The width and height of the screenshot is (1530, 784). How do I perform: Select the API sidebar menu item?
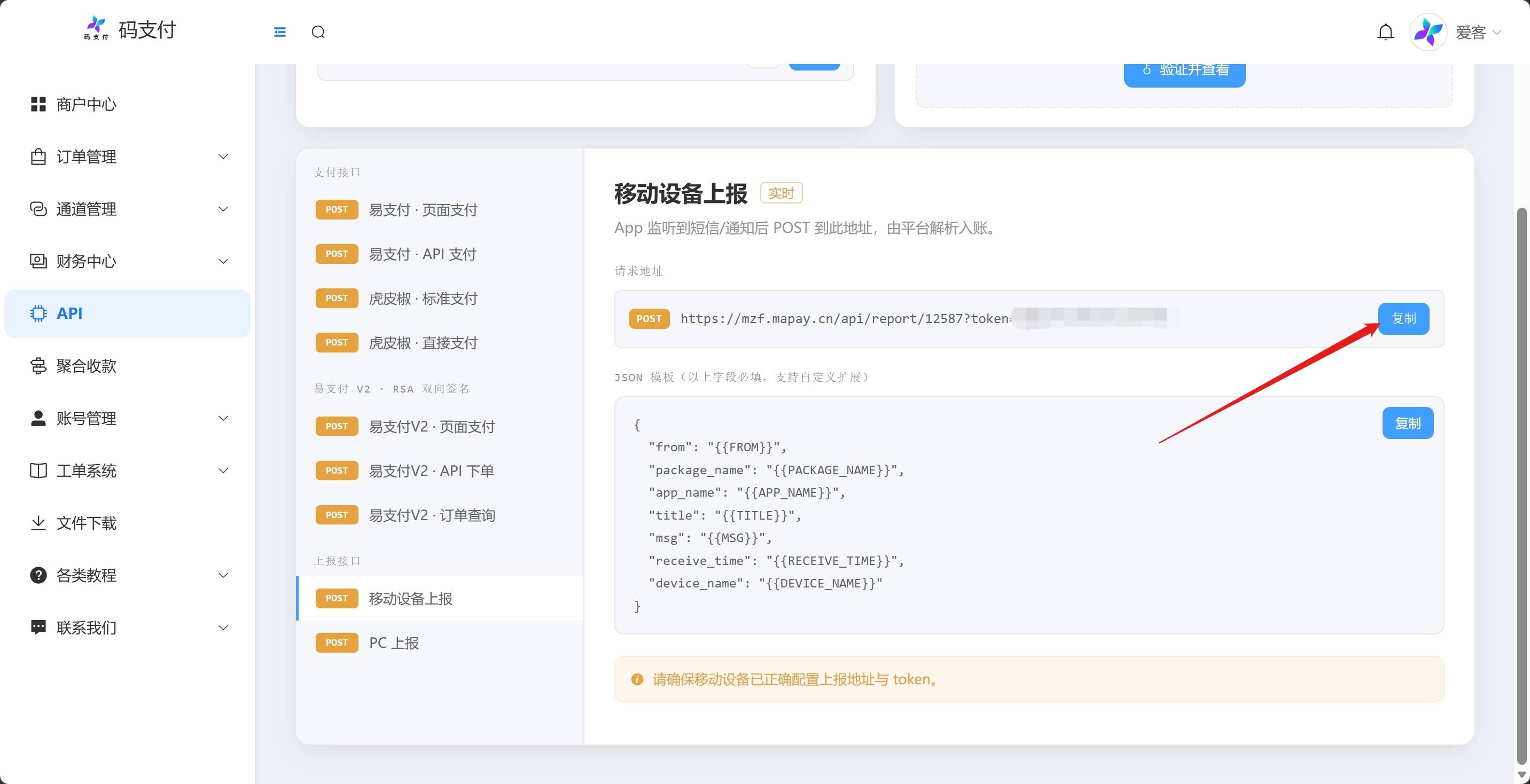(x=127, y=313)
